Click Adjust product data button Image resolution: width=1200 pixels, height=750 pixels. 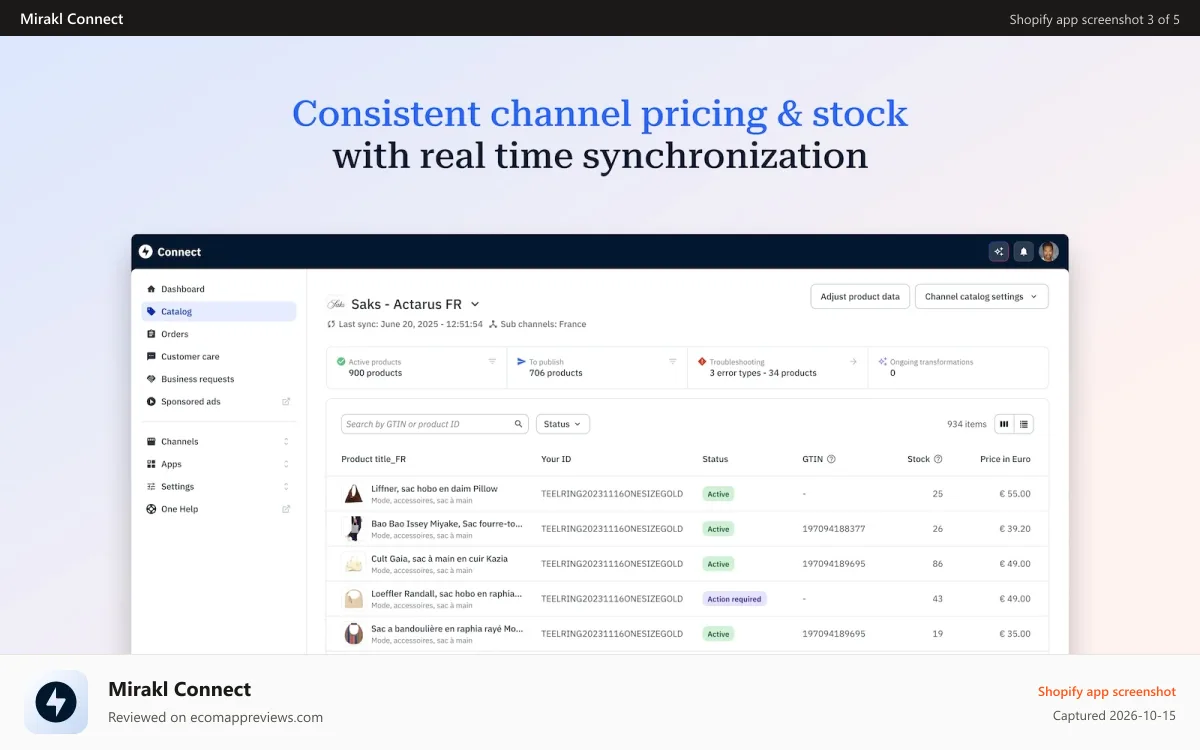(x=860, y=297)
